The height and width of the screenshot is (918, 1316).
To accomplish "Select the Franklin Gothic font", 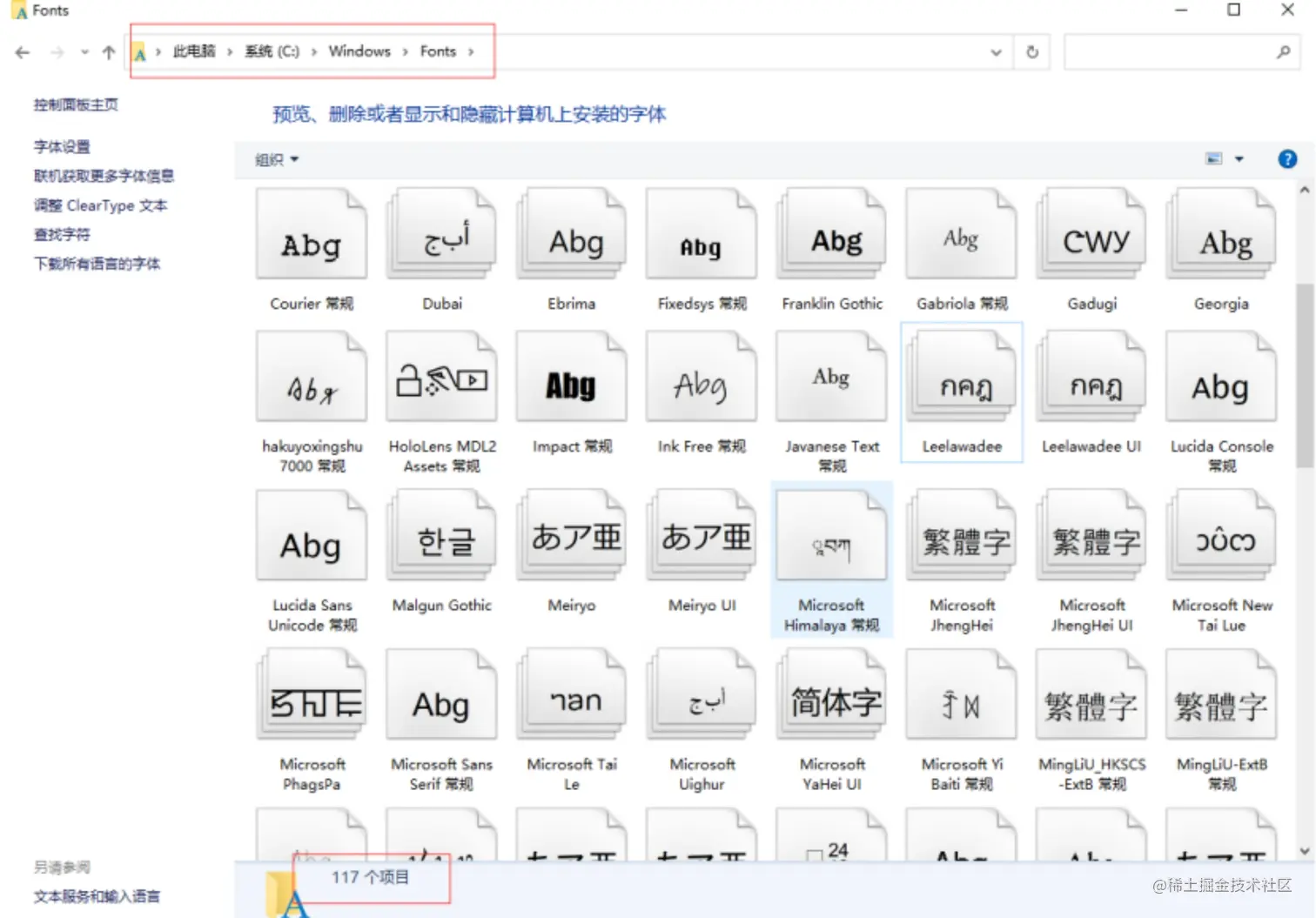I will pyautogui.click(x=832, y=234).
